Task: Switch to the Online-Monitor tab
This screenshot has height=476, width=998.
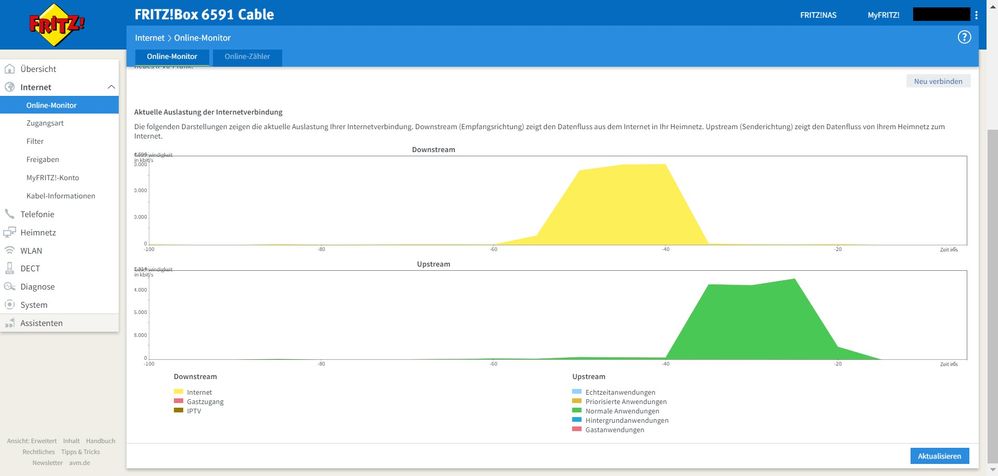Action: click(172, 57)
